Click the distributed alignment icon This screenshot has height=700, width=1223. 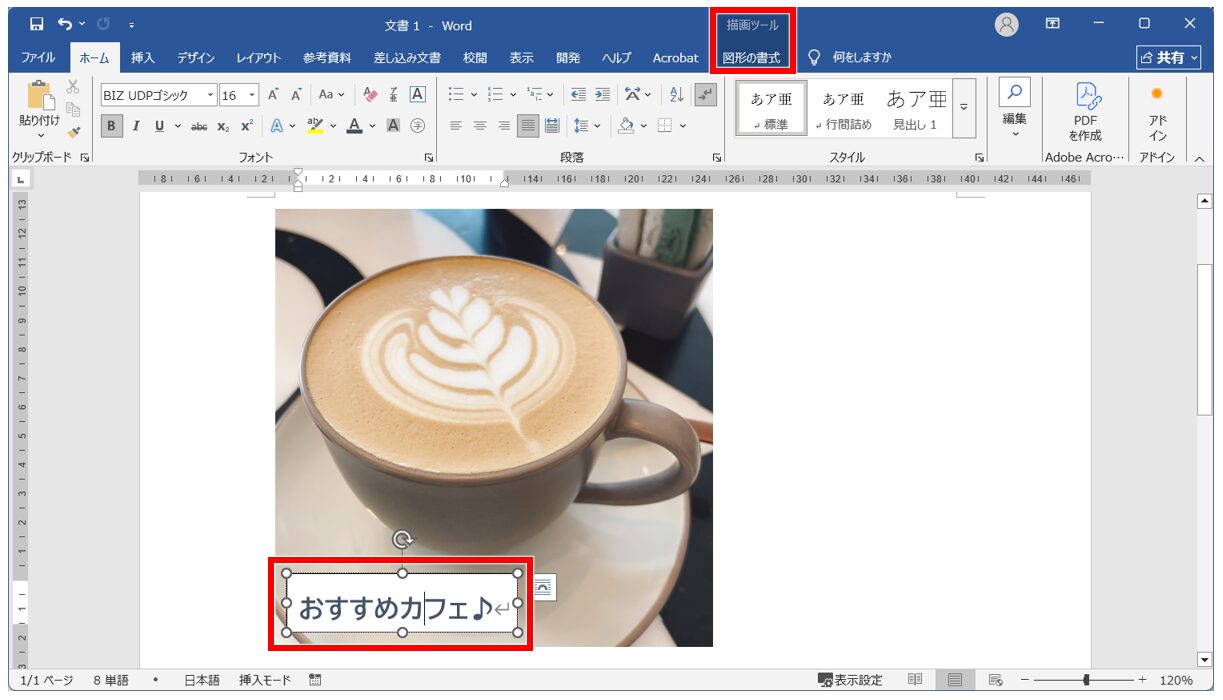553,126
